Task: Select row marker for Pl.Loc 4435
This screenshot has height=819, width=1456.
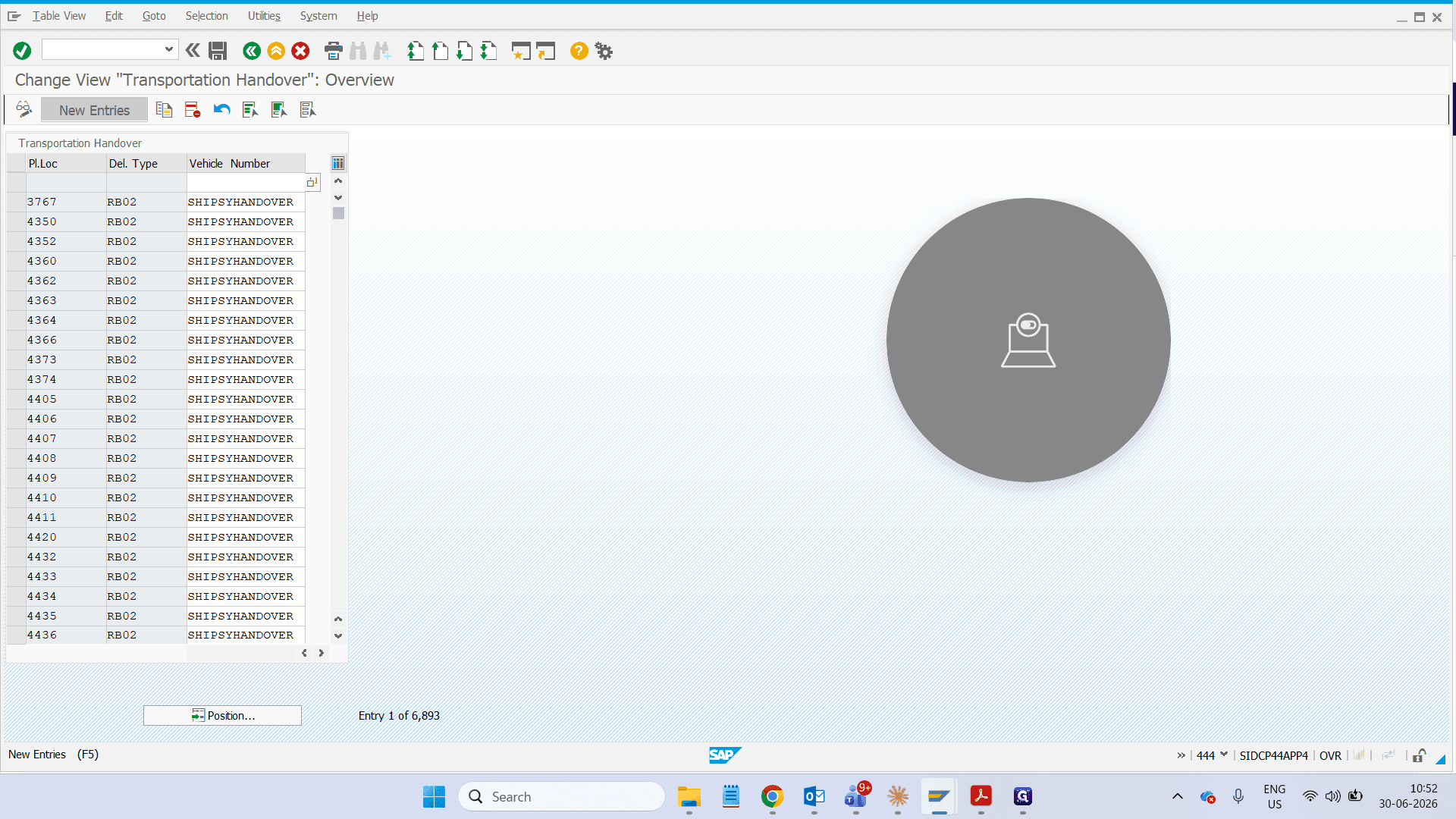Action: click(x=17, y=616)
